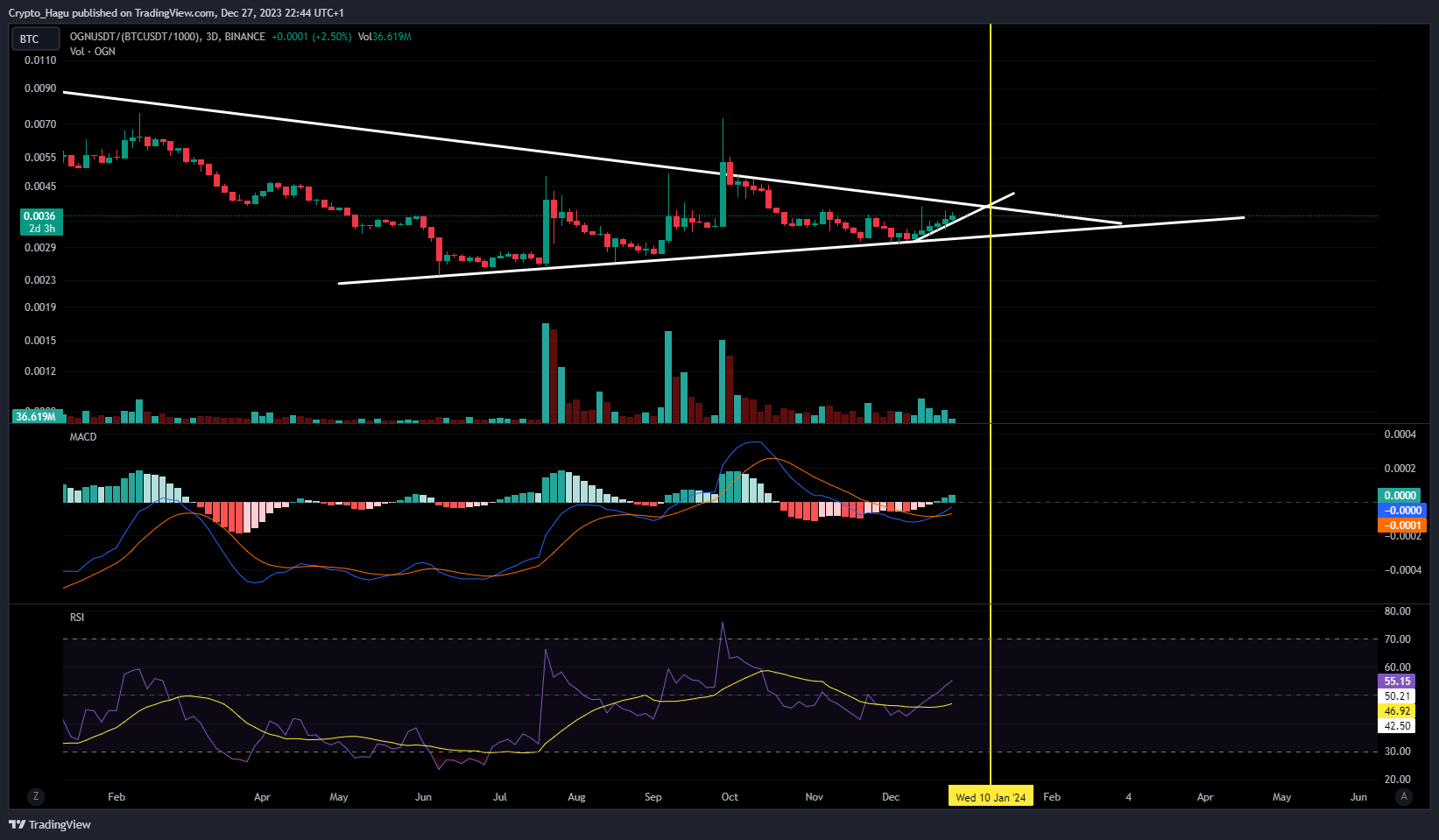This screenshot has width=1439, height=840.
Task: Click the 0.0023 price axis label
Action: pyautogui.click(x=40, y=280)
